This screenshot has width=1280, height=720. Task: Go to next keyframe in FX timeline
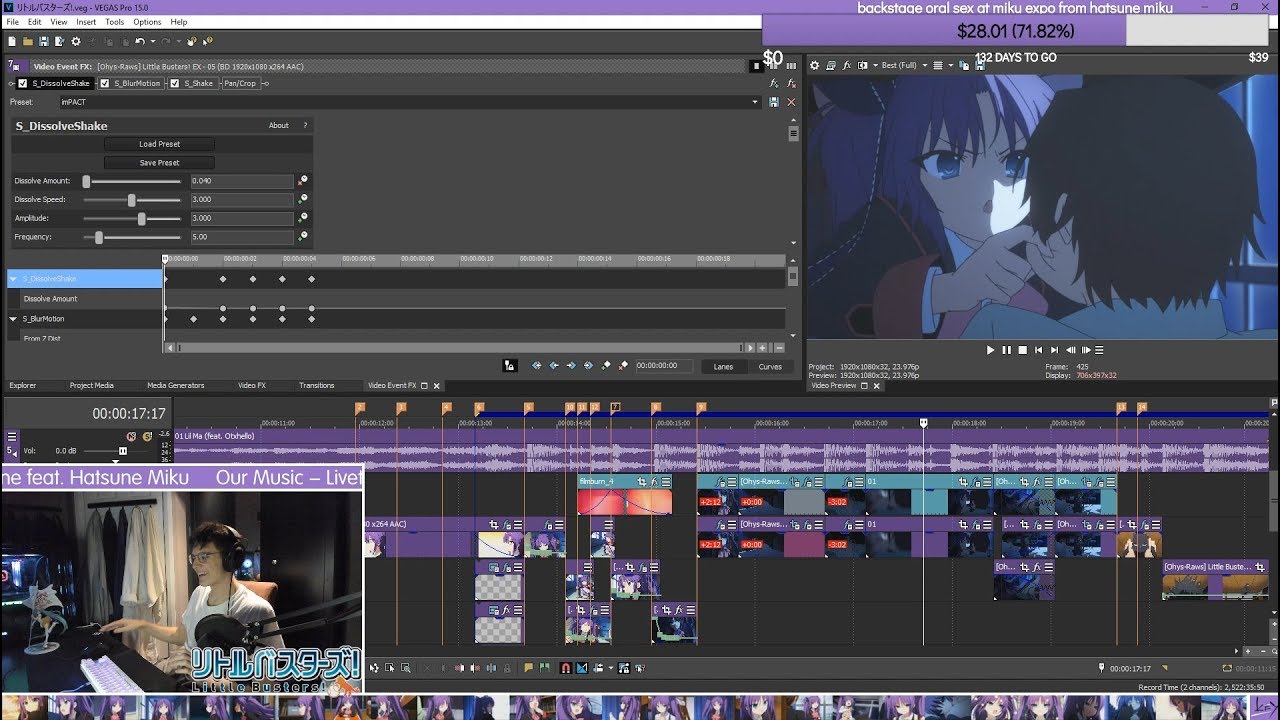coord(571,366)
